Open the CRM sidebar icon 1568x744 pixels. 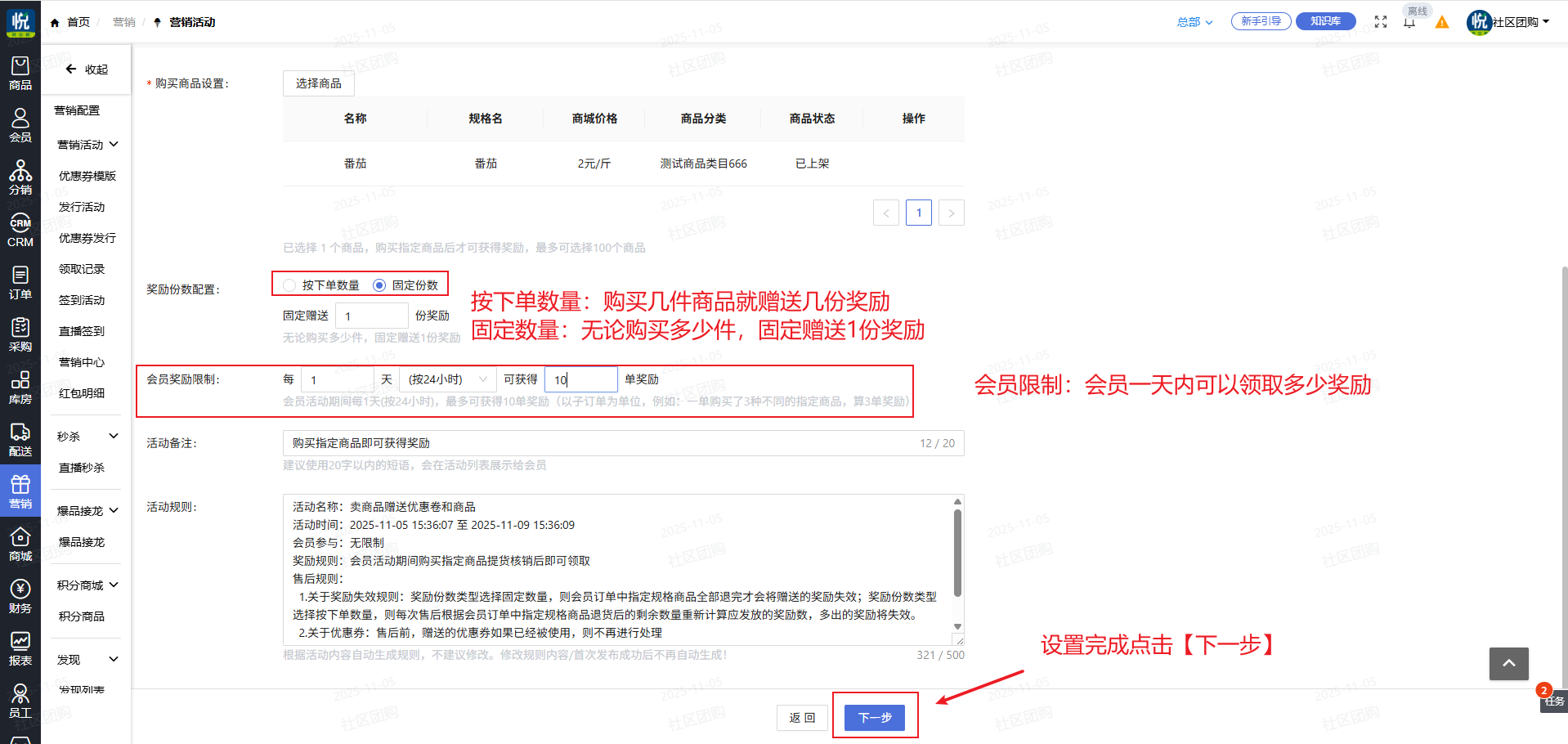point(20,230)
